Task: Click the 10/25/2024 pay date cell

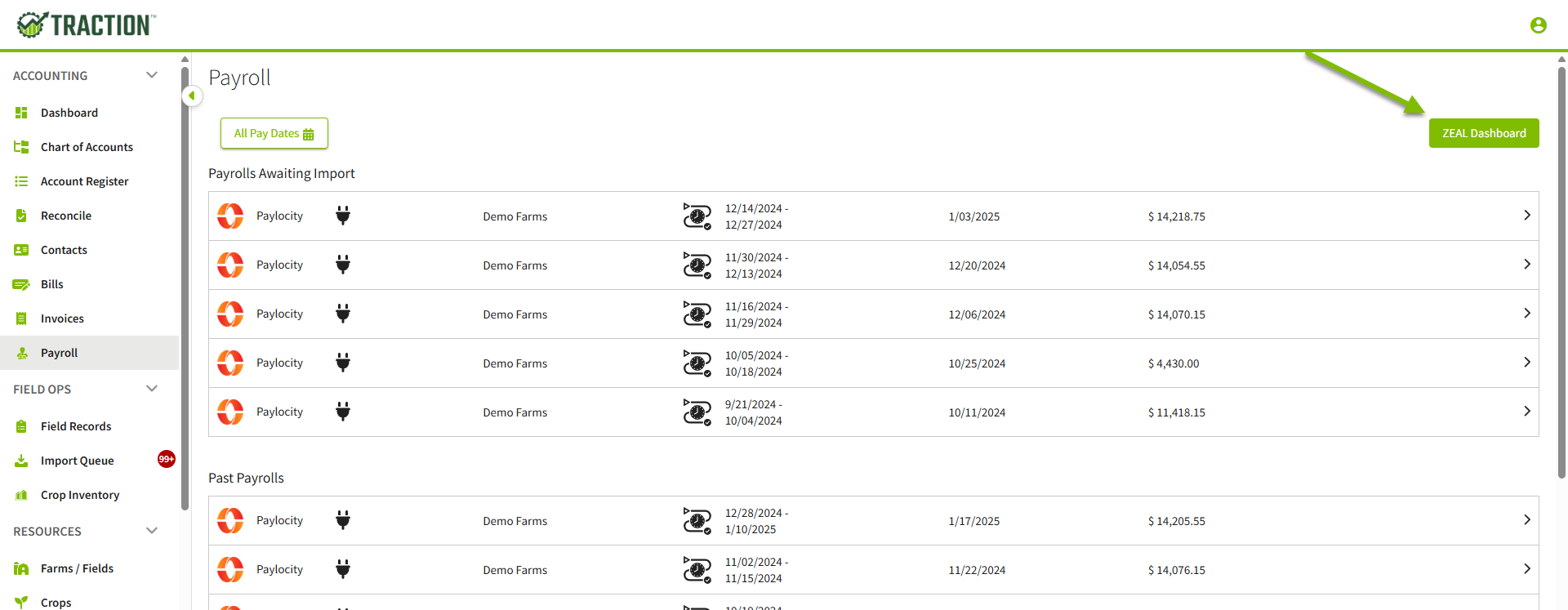Action: (x=977, y=363)
